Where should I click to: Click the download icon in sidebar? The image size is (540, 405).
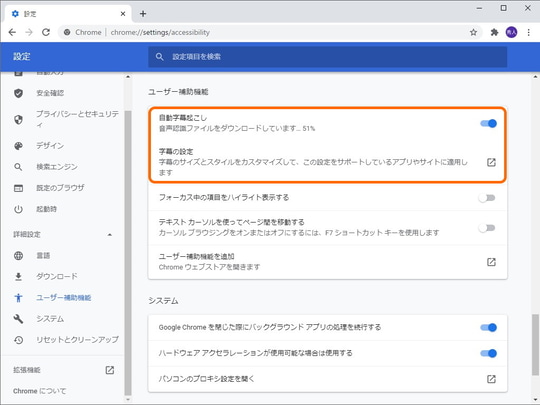click(x=19, y=277)
